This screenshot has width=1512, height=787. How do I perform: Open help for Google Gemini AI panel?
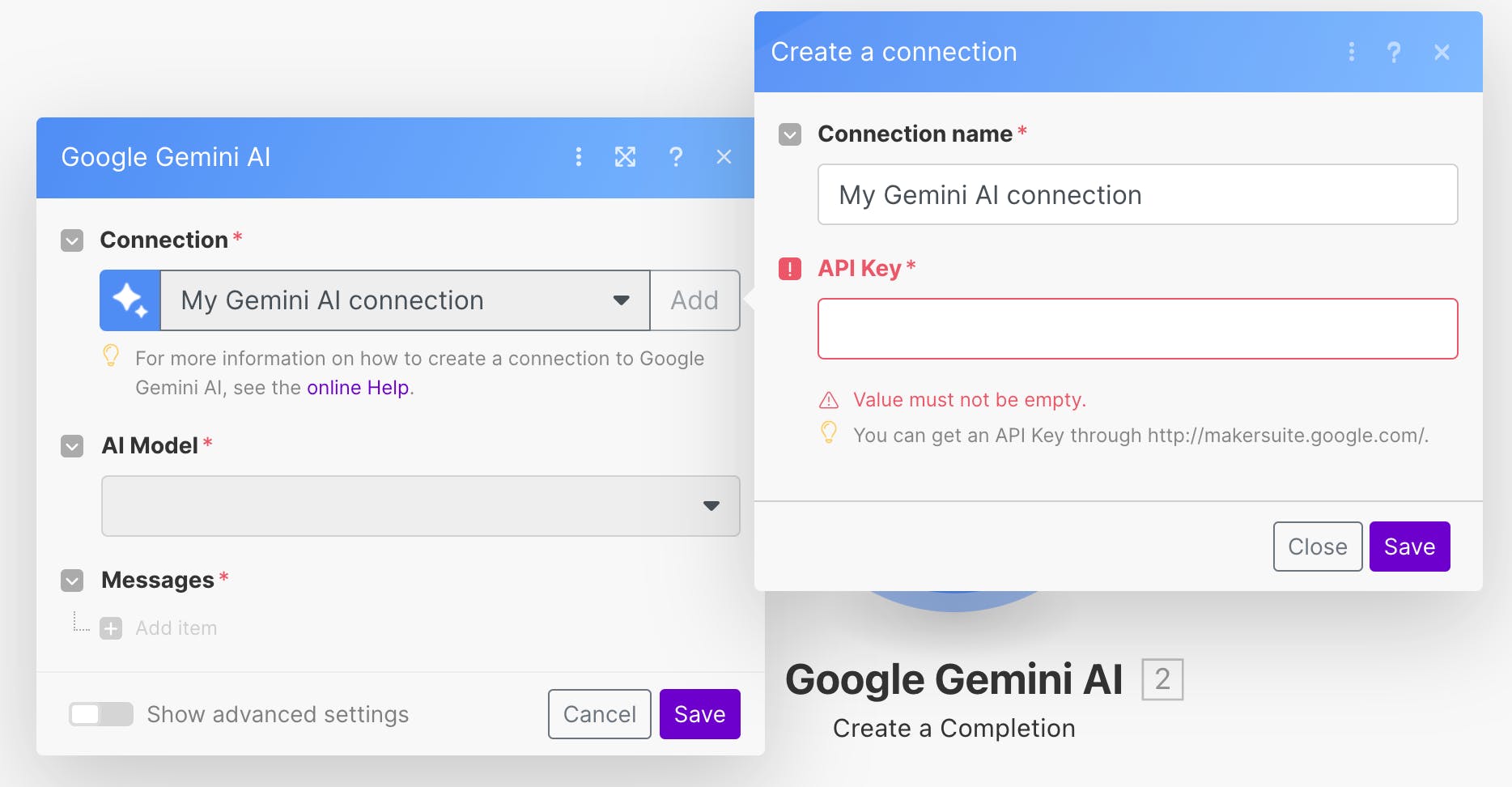pyautogui.click(x=675, y=157)
